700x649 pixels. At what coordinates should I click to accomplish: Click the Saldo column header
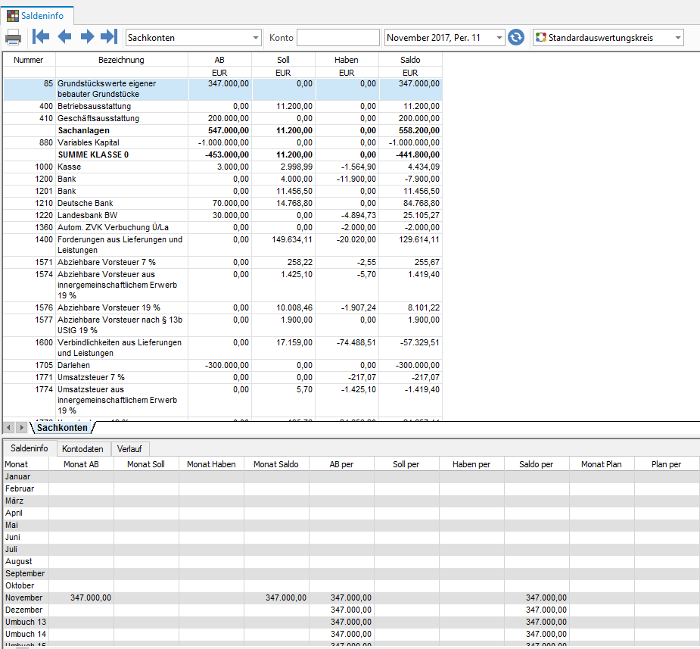410,60
